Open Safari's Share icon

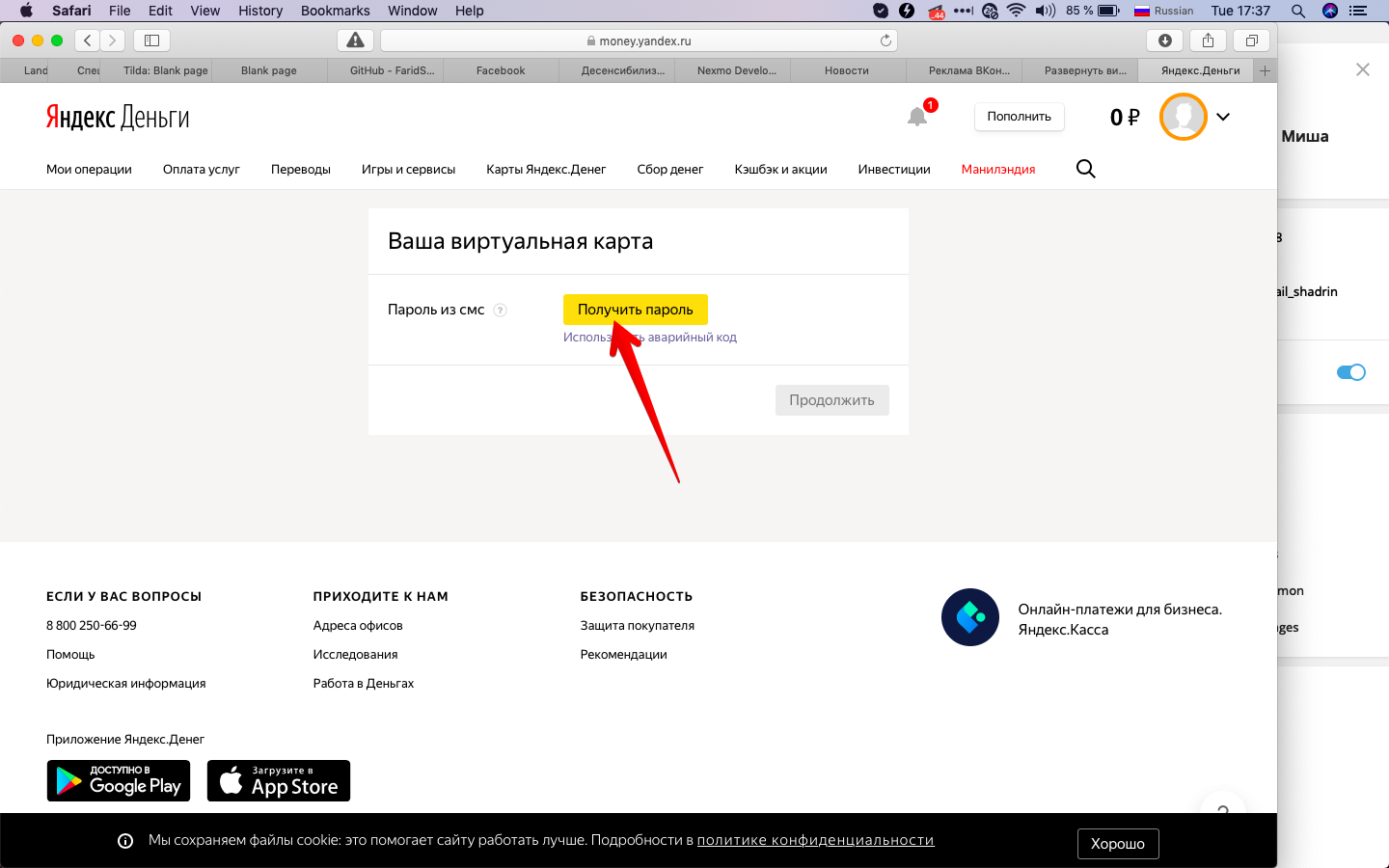1208,41
